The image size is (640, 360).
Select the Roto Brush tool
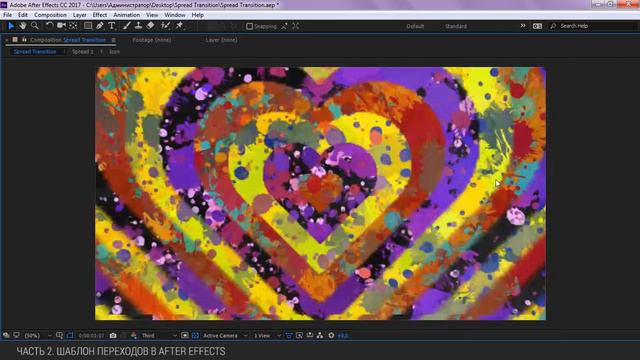coord(165,26)
